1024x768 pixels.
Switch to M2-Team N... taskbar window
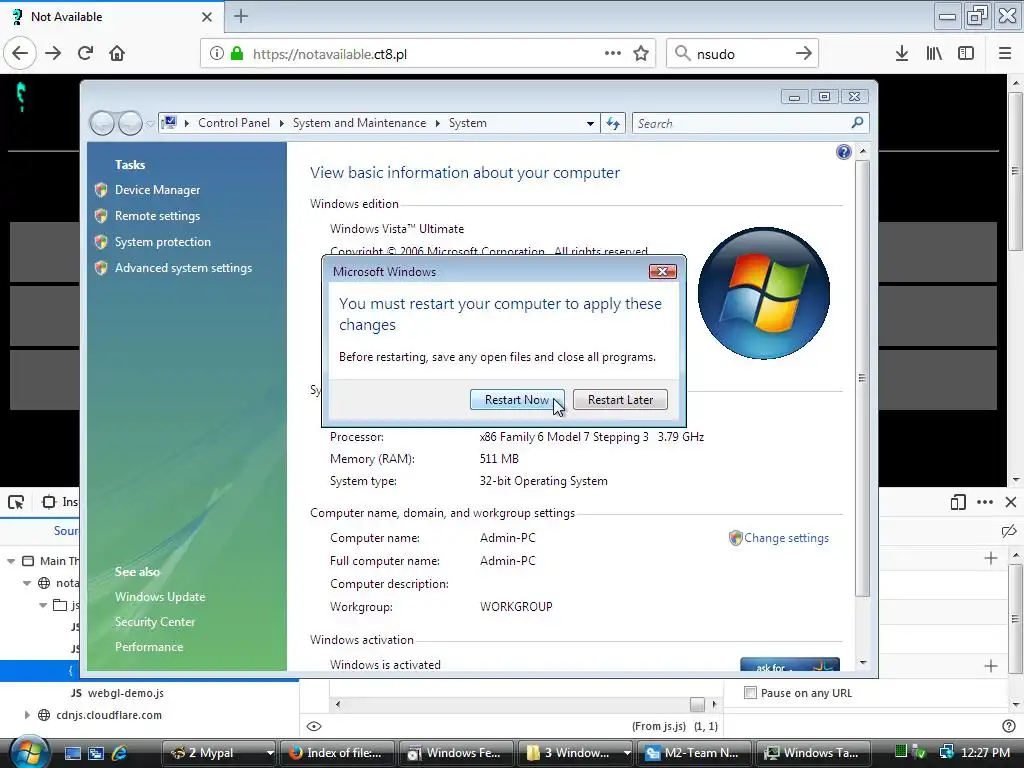tap(692, 753)
